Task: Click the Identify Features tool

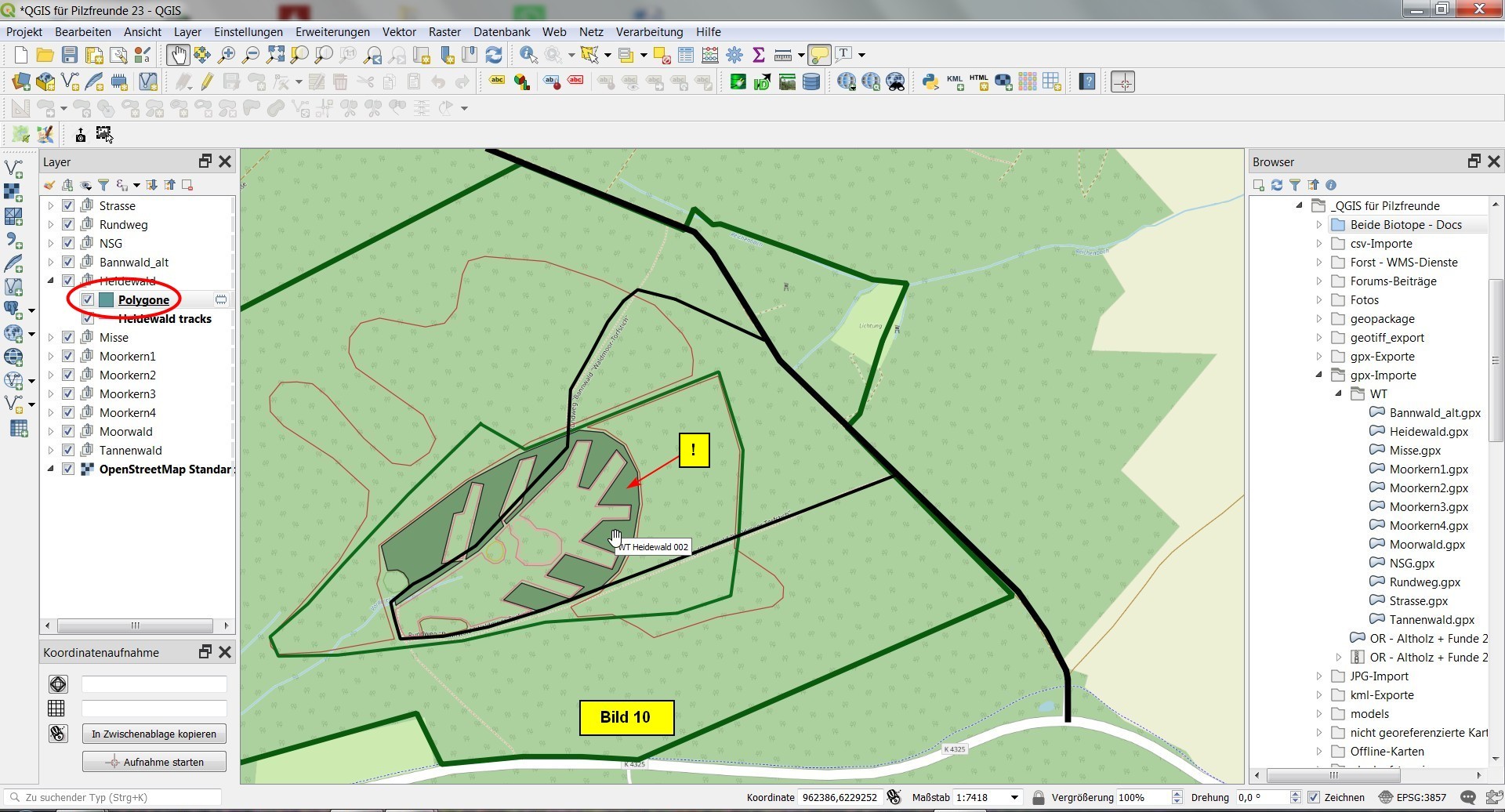Action: point(528,55)
